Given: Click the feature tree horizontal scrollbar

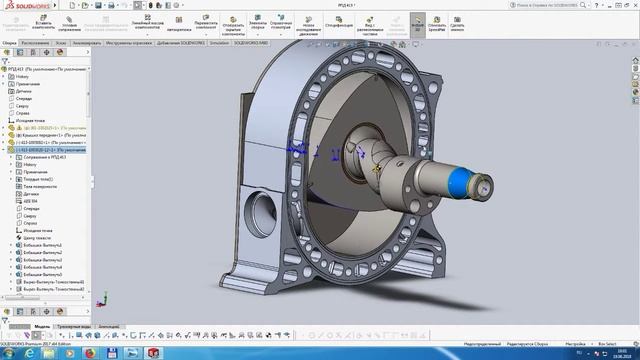Looking at the screenshot, I should (x=23, y=298).
